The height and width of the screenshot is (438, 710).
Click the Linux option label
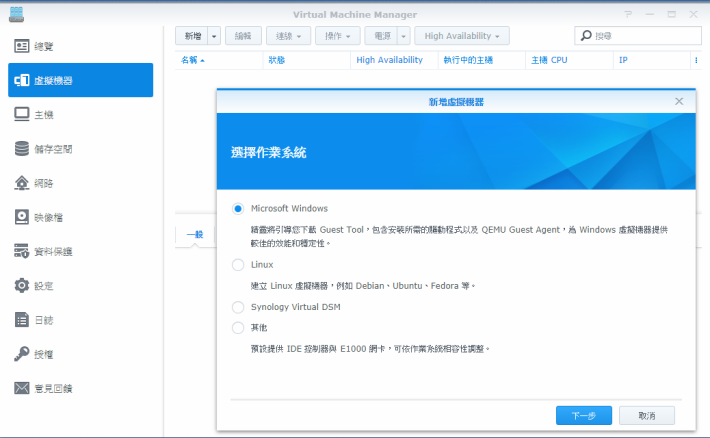tap(262, 265)
